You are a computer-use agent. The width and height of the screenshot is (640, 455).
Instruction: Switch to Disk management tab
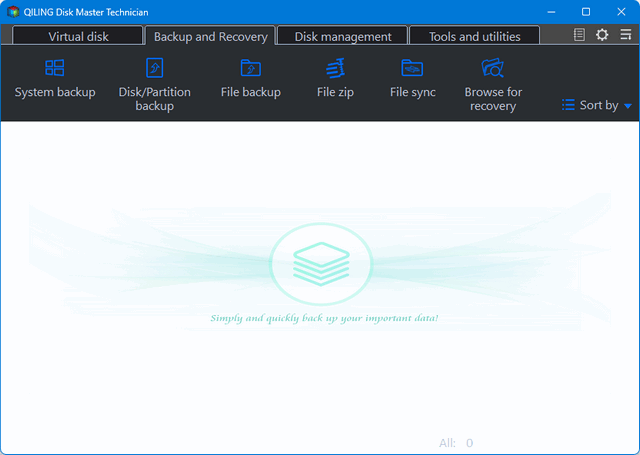[343, 36]
